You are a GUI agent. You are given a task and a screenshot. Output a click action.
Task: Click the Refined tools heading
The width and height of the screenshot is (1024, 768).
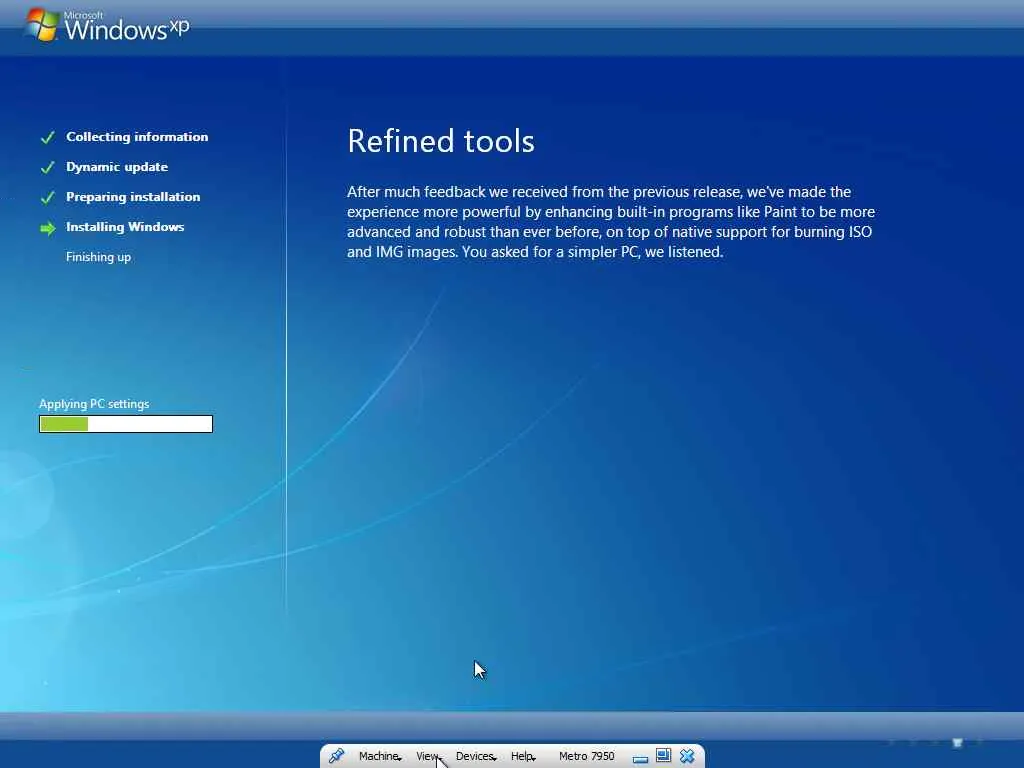pyautogui.click(x=441, y=141)
